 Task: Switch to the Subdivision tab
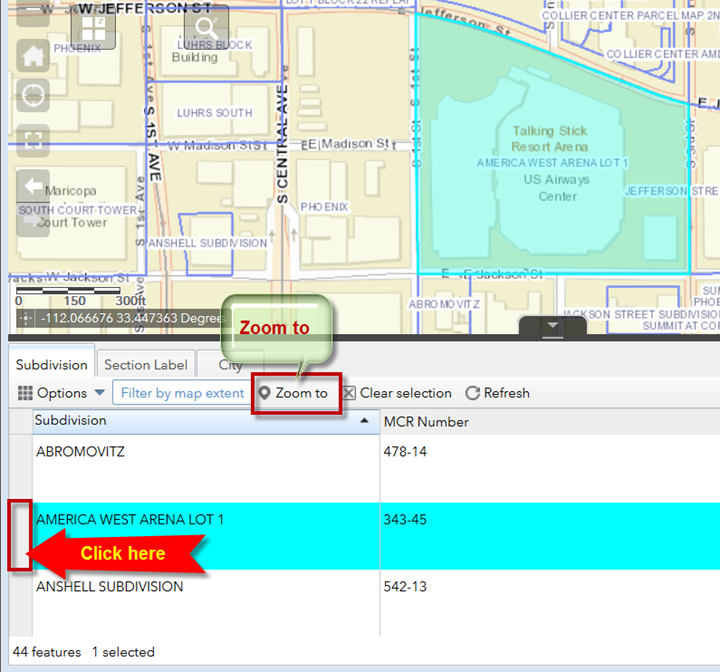point(52,365)
